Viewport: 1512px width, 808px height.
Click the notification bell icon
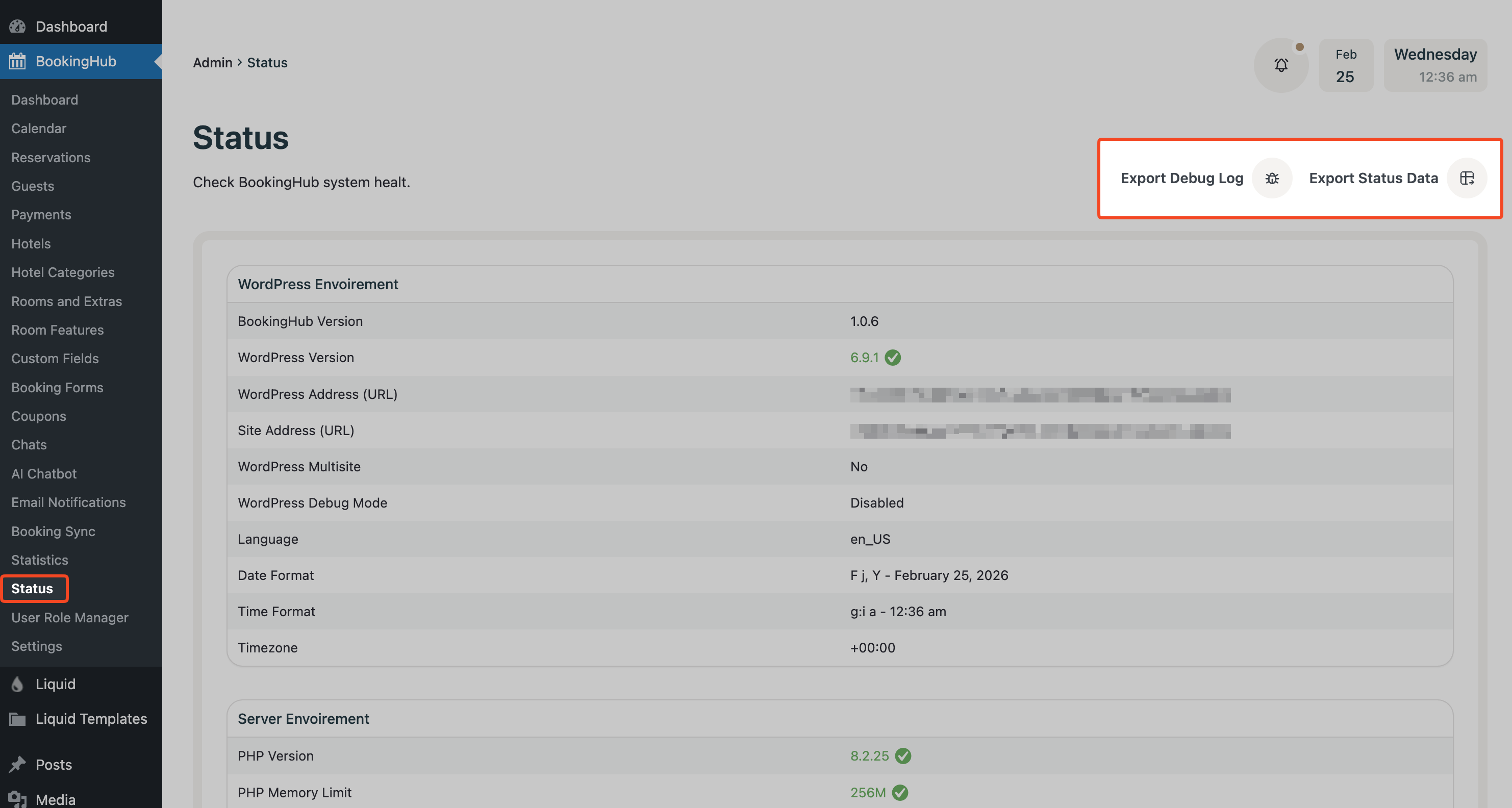click(x=1281, y=65)
